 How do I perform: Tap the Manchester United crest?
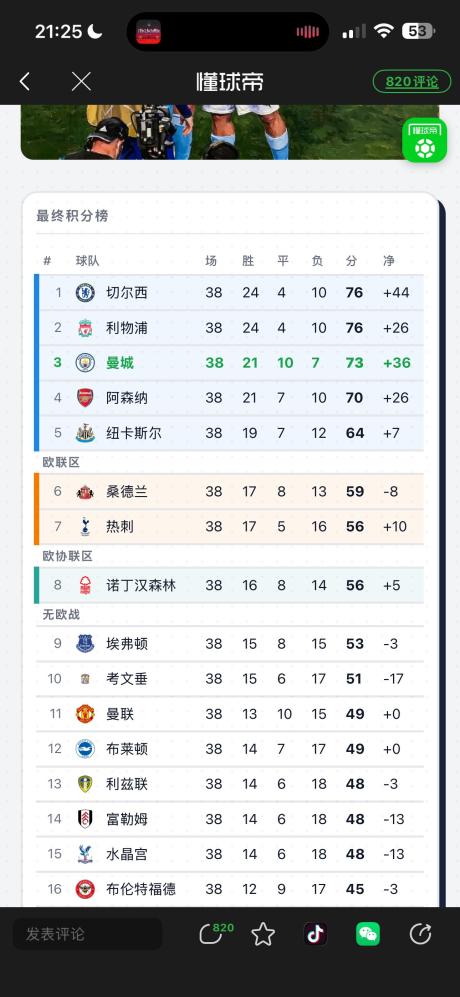click(85, 713)
